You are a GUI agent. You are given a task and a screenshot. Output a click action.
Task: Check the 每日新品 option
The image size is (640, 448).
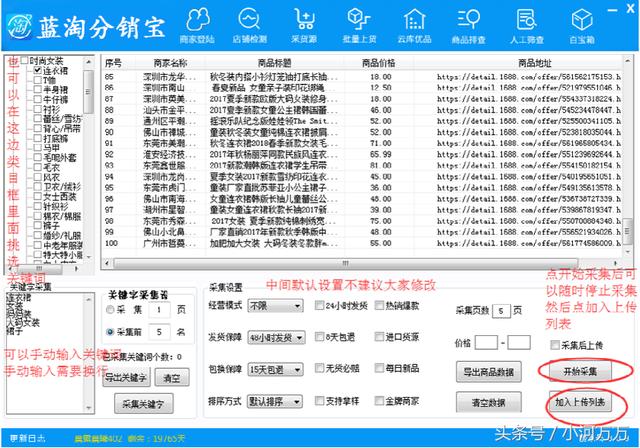379,368
